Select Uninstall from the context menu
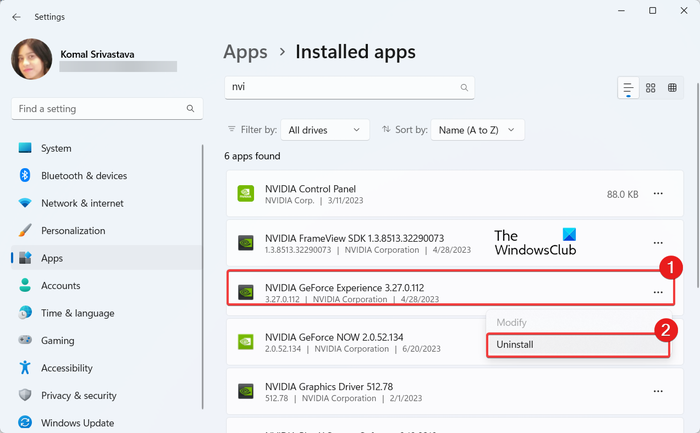 (x=515, y=344)
